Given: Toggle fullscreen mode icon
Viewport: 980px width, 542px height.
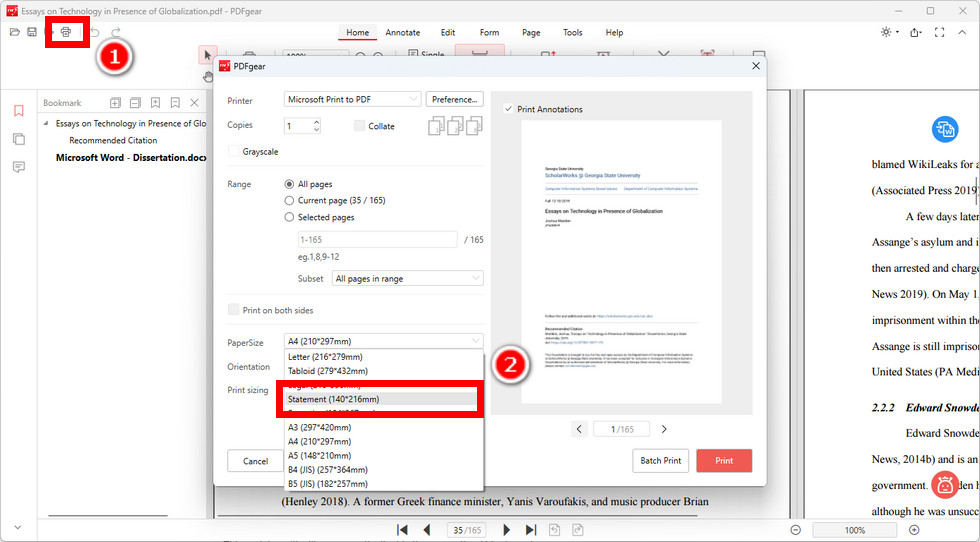Looking at the screenshot, I should coord(939,32).
